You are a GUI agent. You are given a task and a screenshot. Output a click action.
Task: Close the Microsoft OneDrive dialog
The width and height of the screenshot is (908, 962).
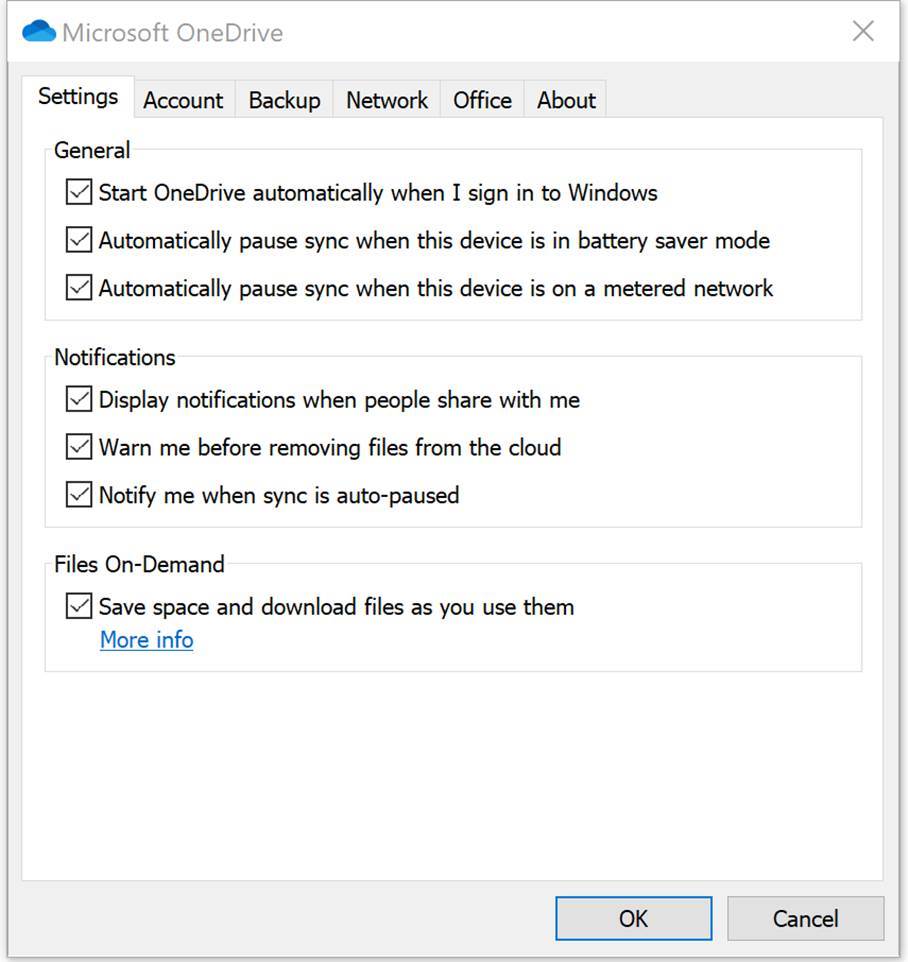(863, 31)
